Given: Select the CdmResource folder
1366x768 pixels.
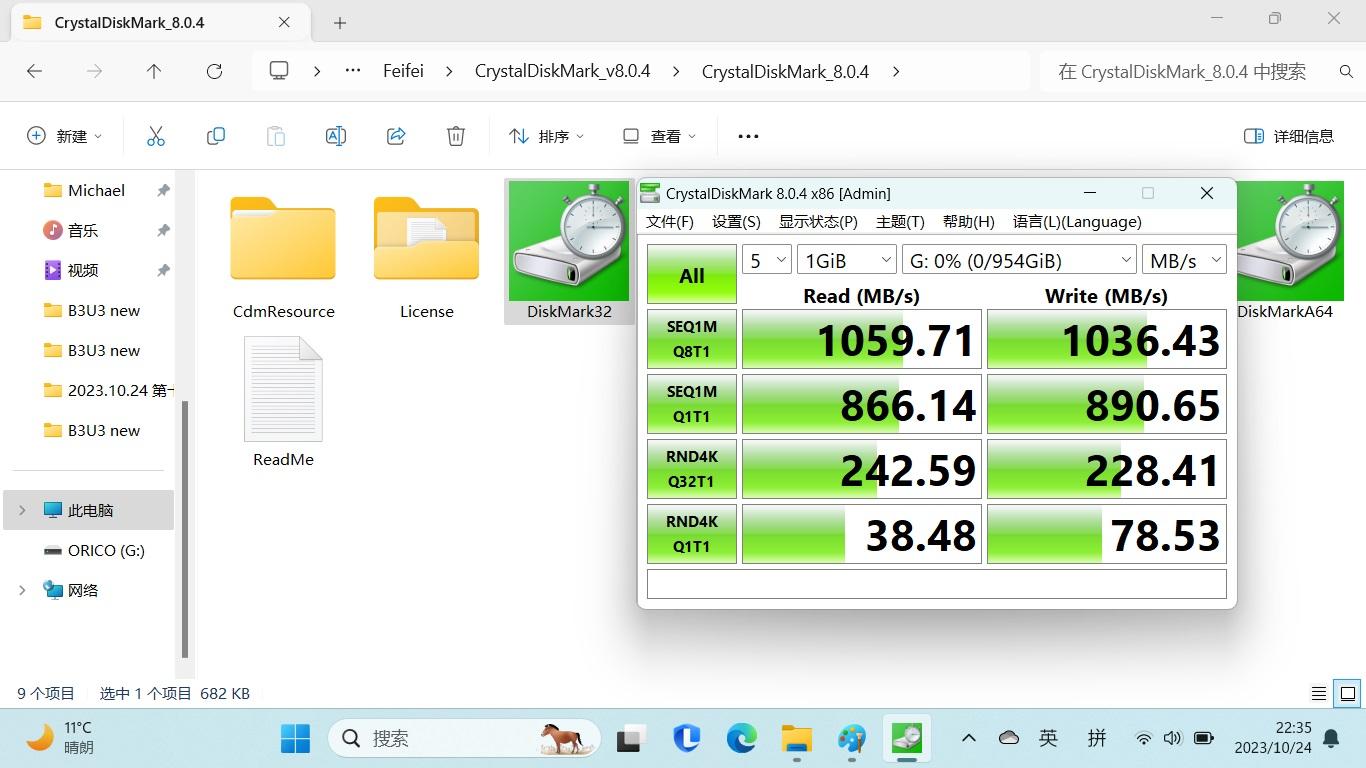Looking at the screenshot, I should pos(283,258).
